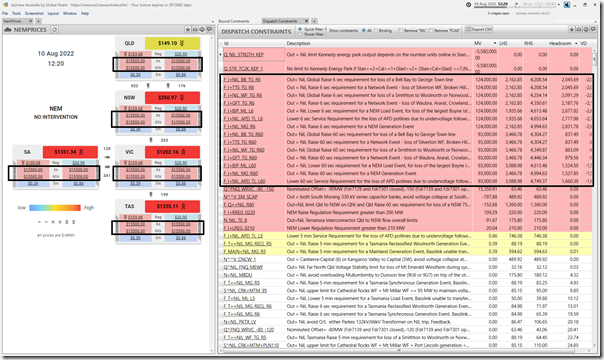The height and width of the screenshot is (360, 604).
Task: Click the NSW $350.97 price box
Action: 172,98
